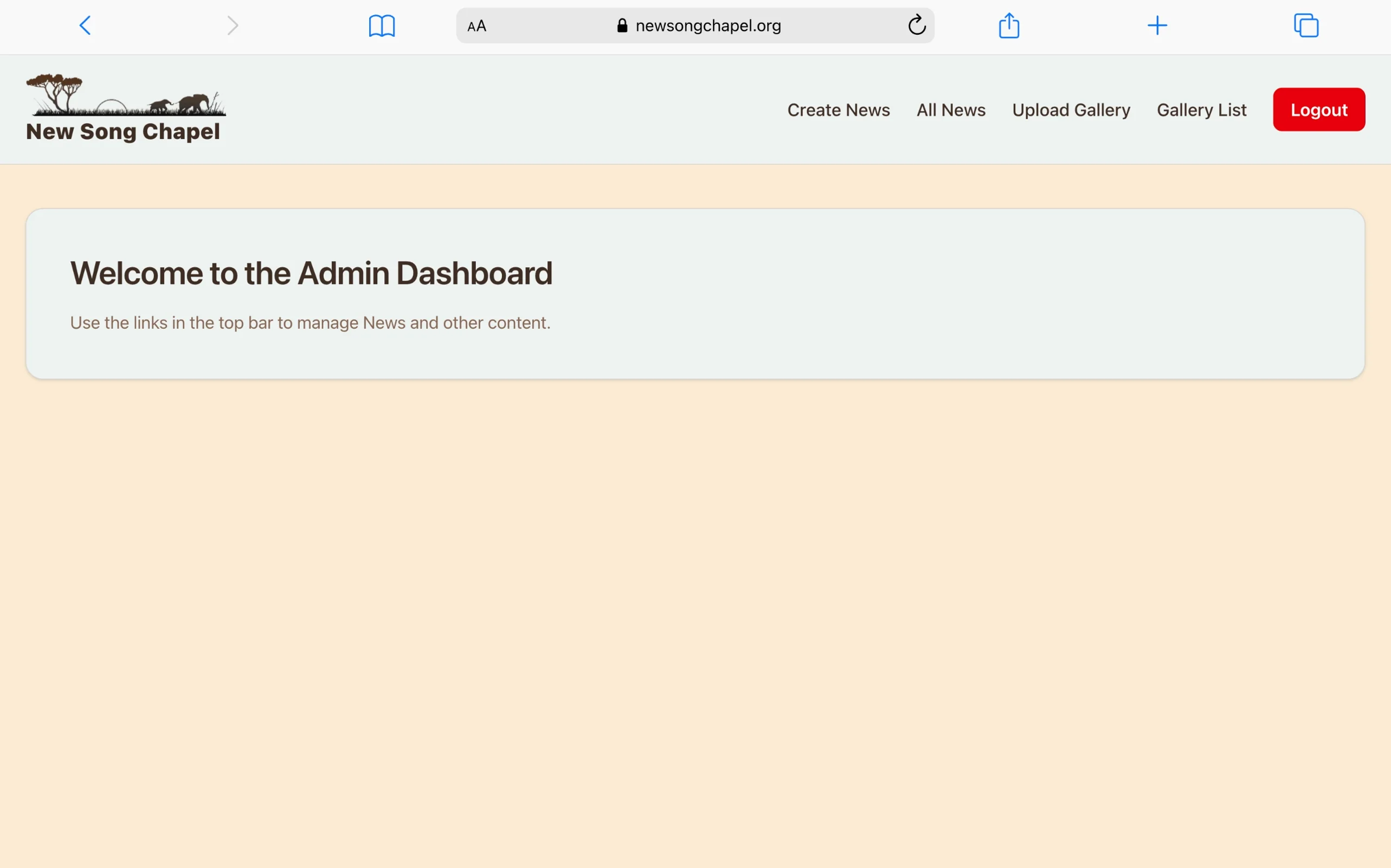The image size is (1391, 868).
Task: Open the bookmarks book icon
Action: click(382, 26)
